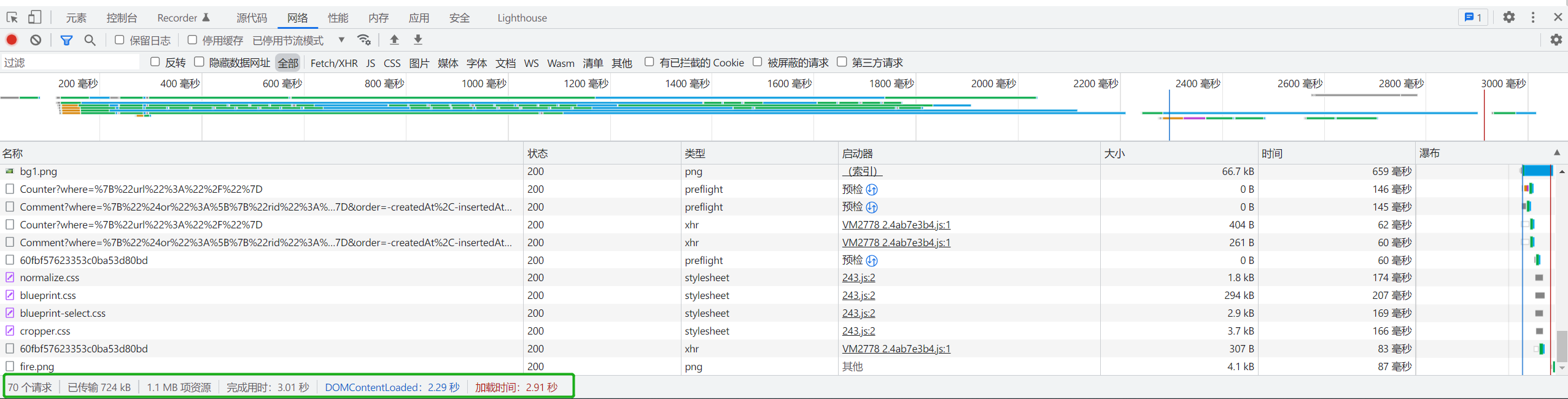The width and height of the screenshot is (1568, 399).
Task: Check the 第三方请求 checkbox
Action: [842, 62]
